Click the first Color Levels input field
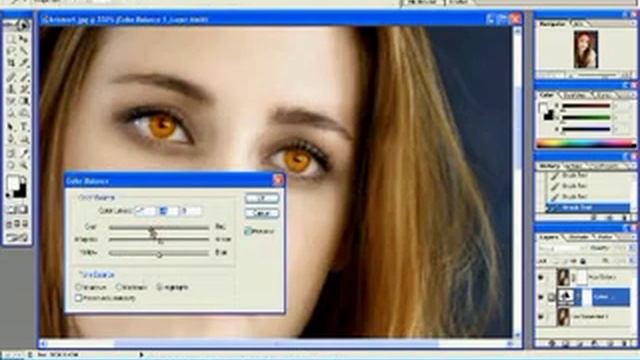The width and height of the screenshot is (640, 360). pos(145,211)
